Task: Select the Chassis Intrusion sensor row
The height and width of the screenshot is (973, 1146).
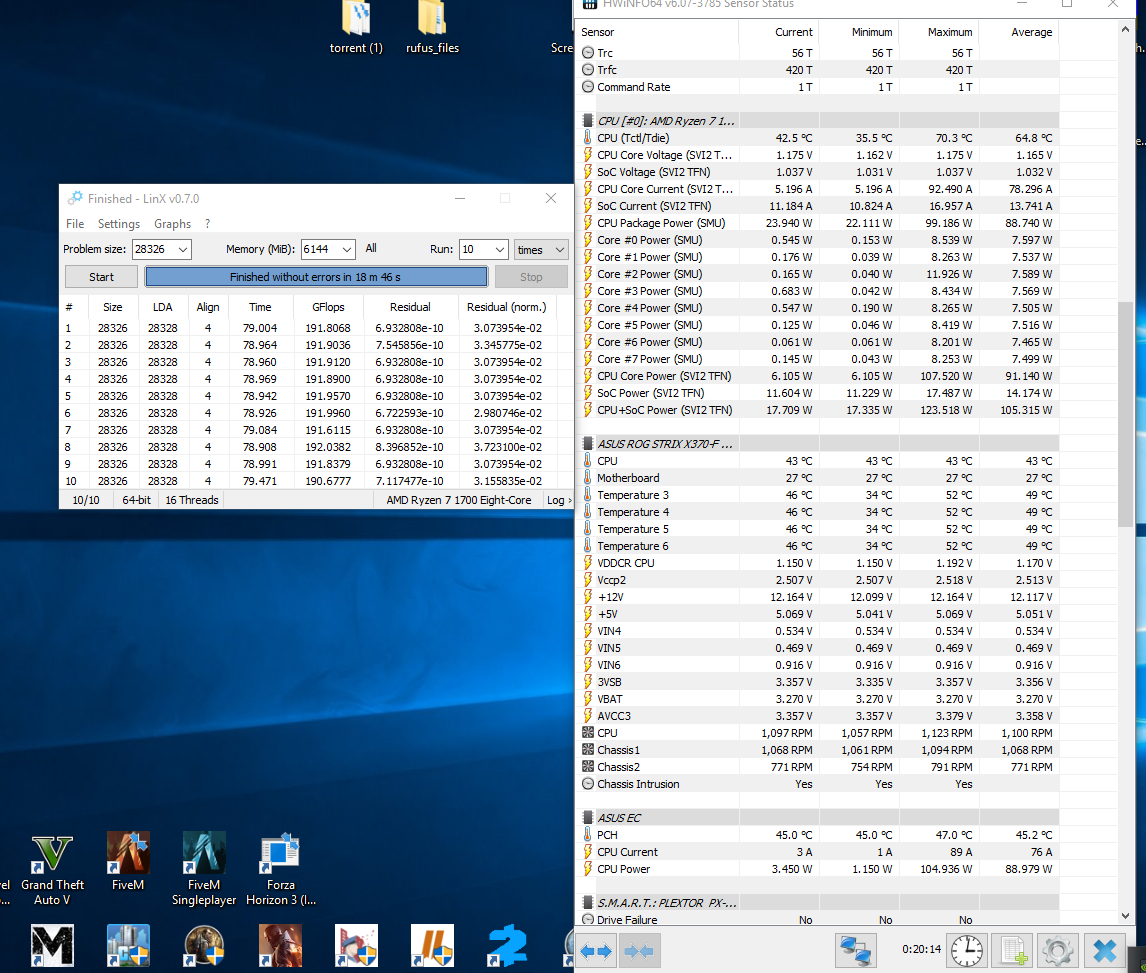Action: pyautogui.click(x=817, y=784)
